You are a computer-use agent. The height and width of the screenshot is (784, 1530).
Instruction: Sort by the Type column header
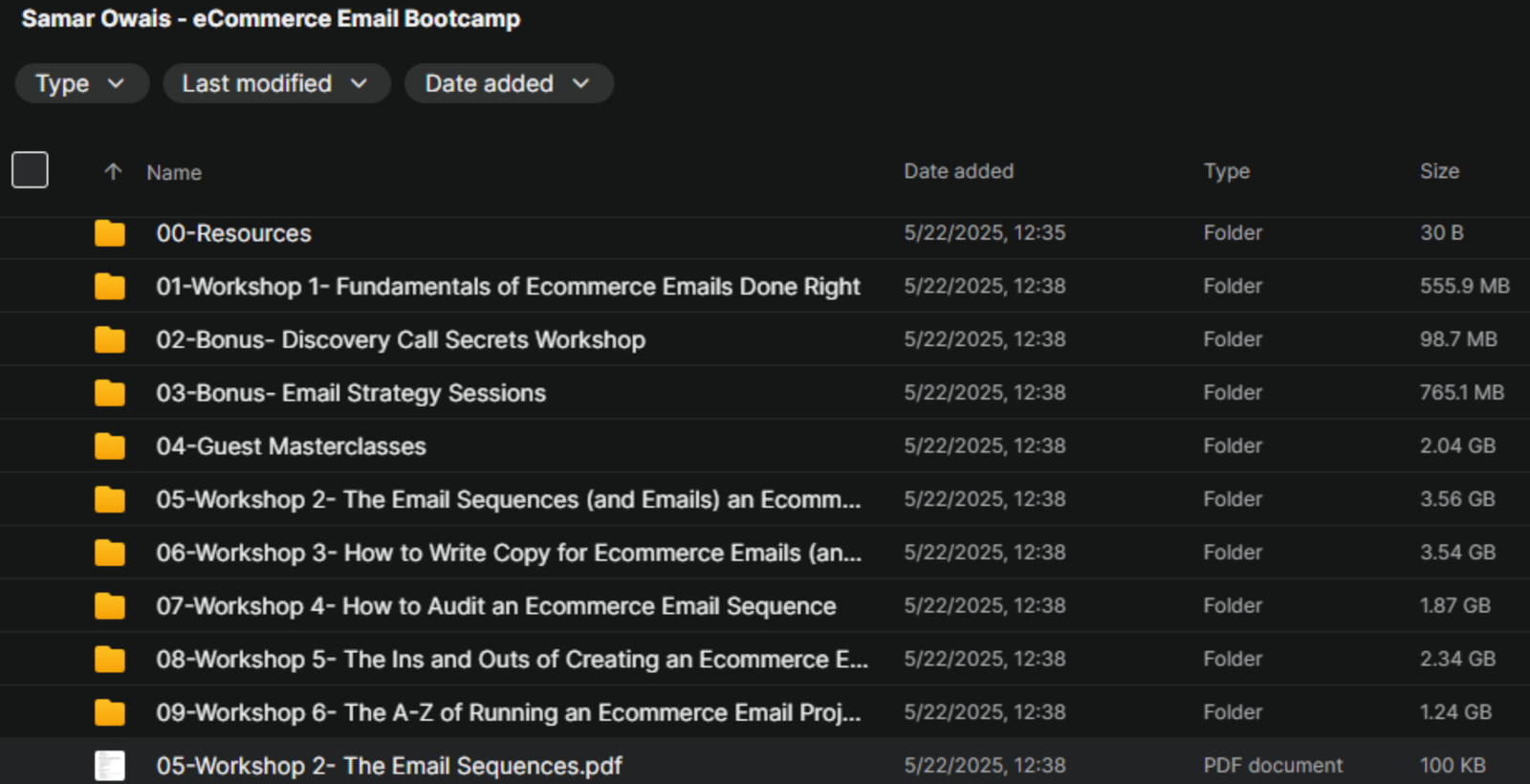(1227, 171)
